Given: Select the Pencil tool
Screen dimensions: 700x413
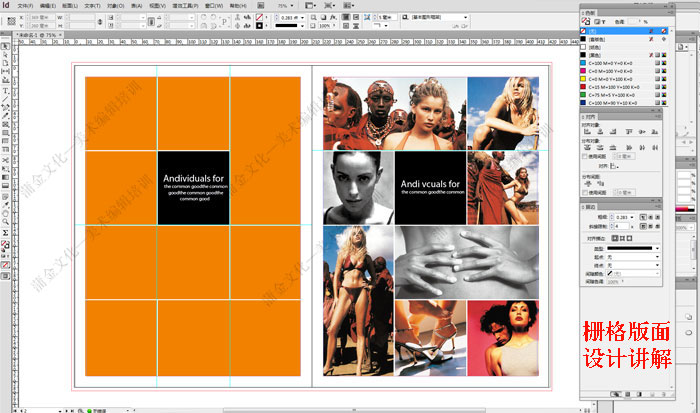Looking at the screenshot, I should (x=5, y=116).
